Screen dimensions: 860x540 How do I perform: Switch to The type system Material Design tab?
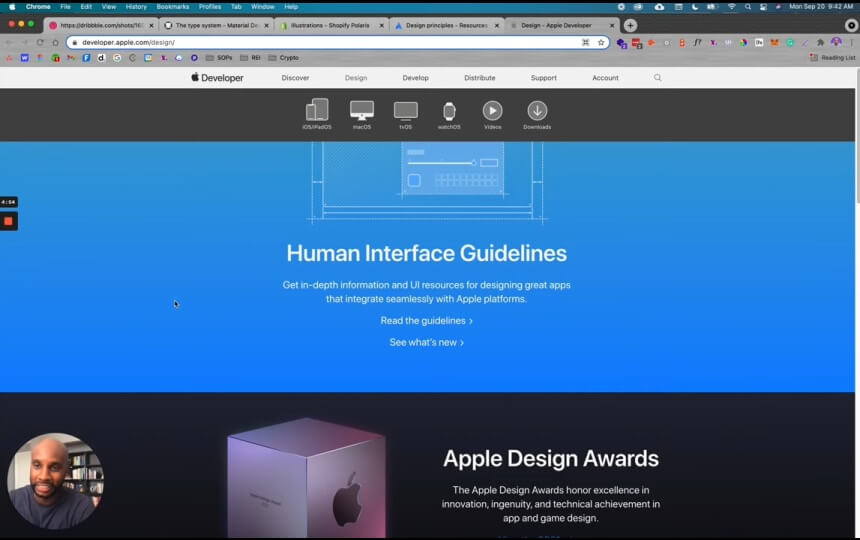215,25
